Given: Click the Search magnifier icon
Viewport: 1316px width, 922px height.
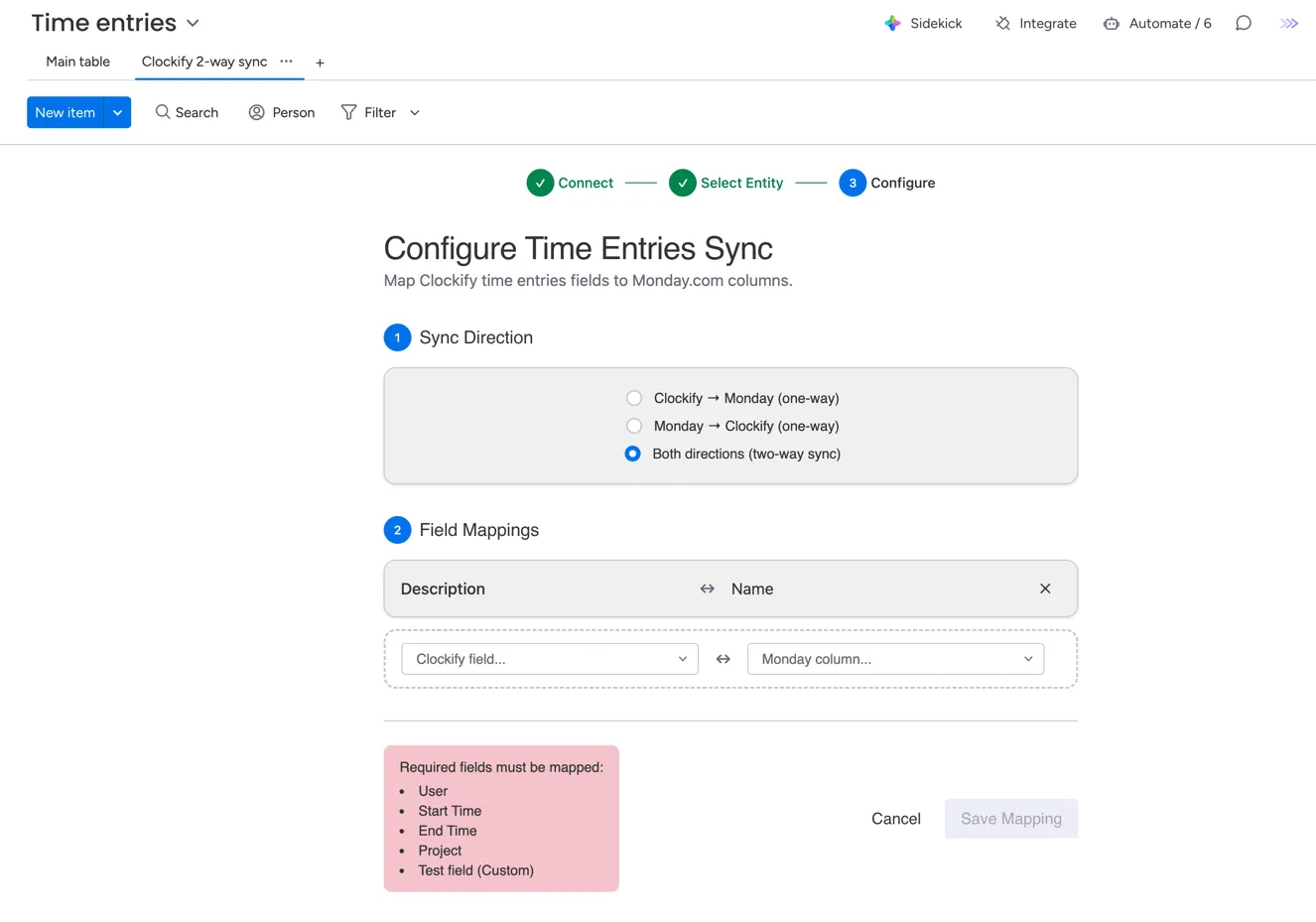Looking at the screenshot, I should [163, 112].
